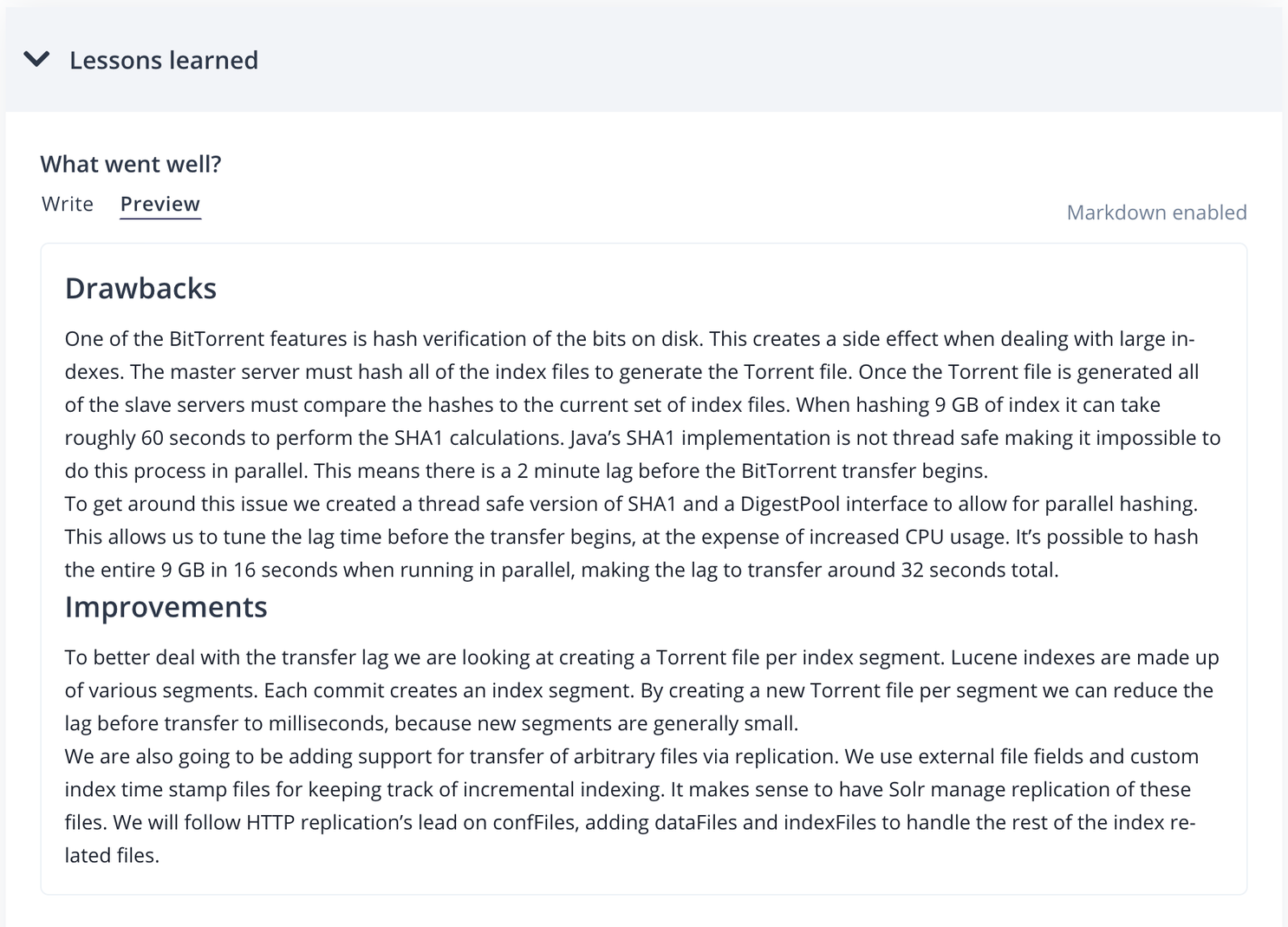
Task: Click the Drawbacks heading in the preview
Action: (140, 288)
